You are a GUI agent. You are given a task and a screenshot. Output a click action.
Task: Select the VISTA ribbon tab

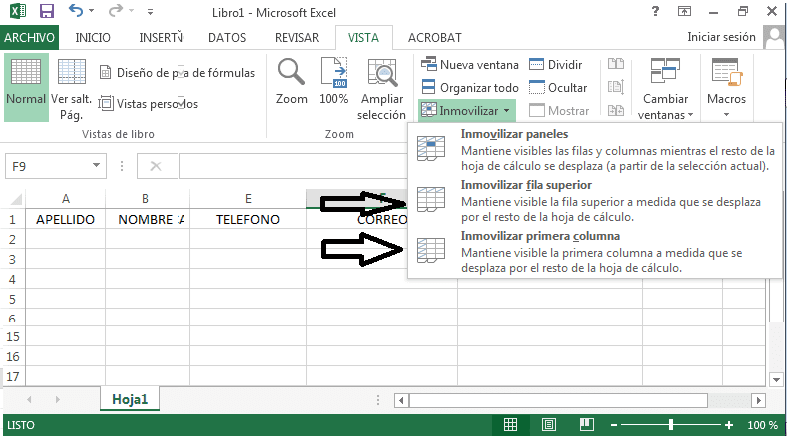363,38
